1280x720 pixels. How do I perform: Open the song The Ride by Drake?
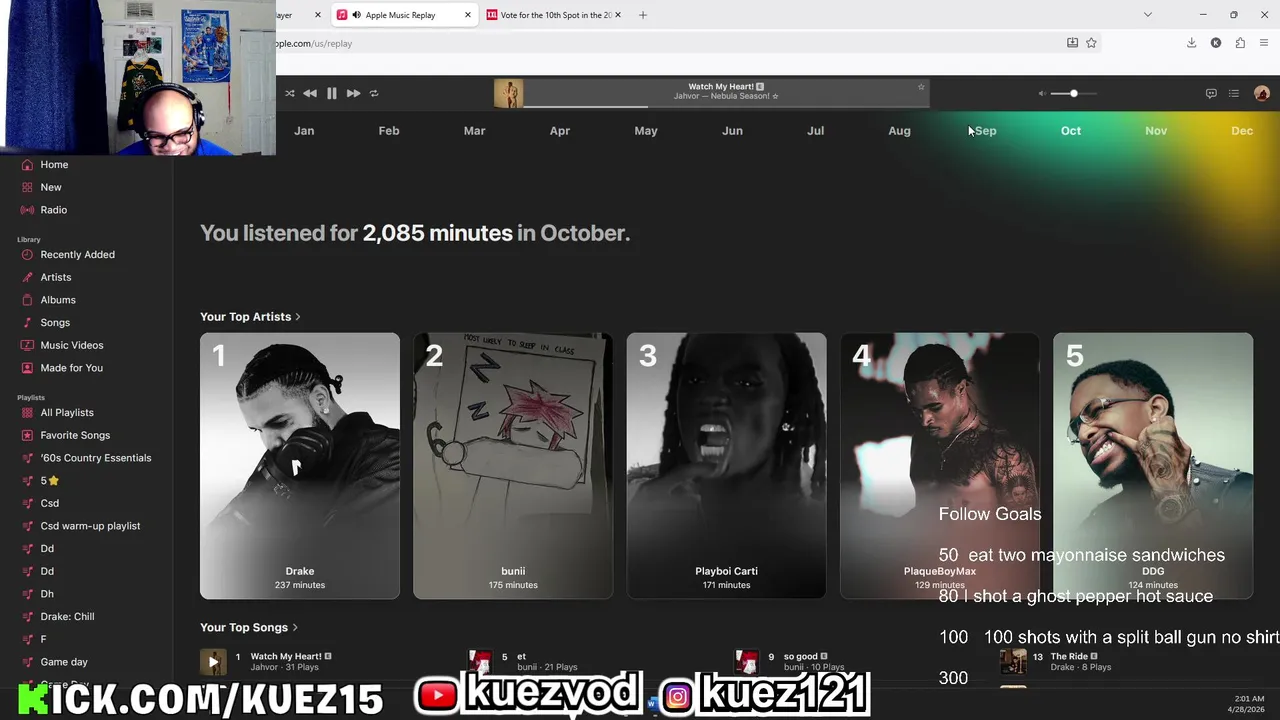tap(1069, 657)
